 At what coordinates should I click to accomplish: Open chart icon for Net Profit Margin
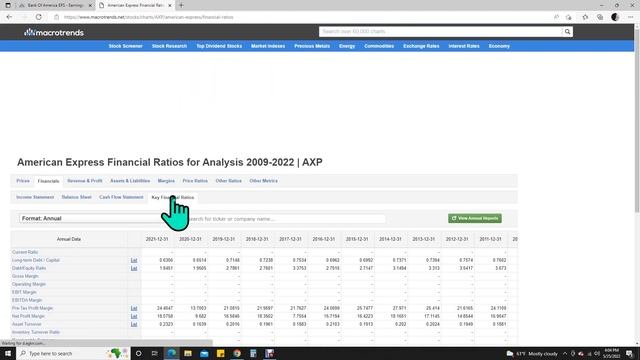tap(134, 316)
